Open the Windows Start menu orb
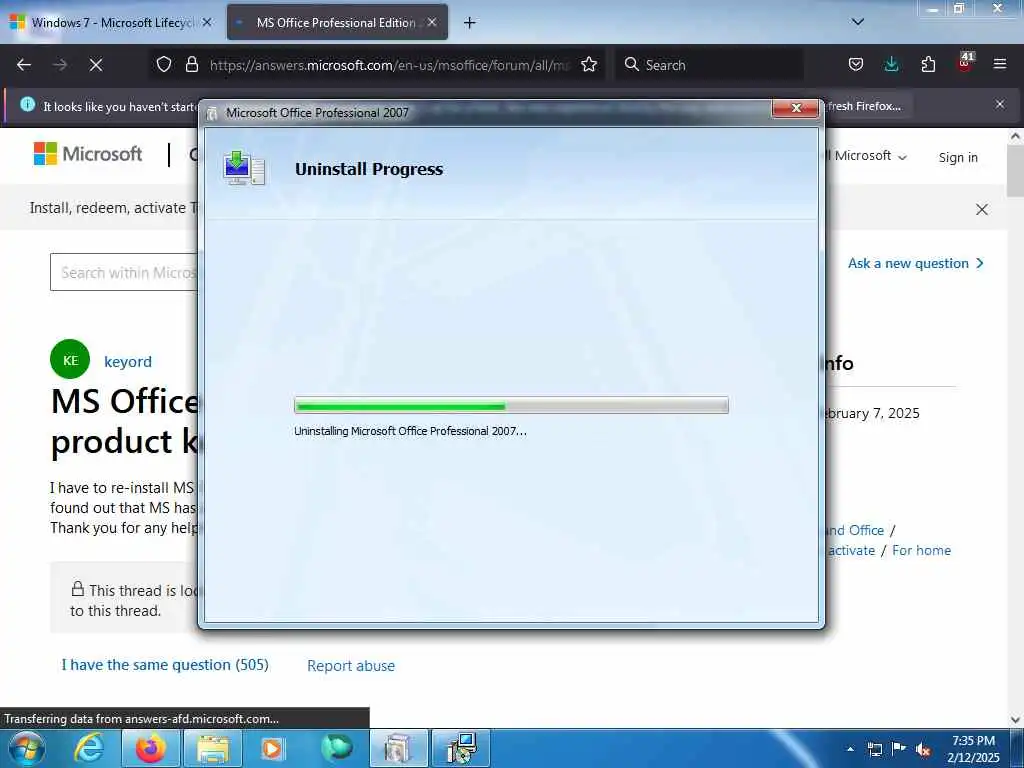This screenshot has width=1024, height=768. (25, 748)
